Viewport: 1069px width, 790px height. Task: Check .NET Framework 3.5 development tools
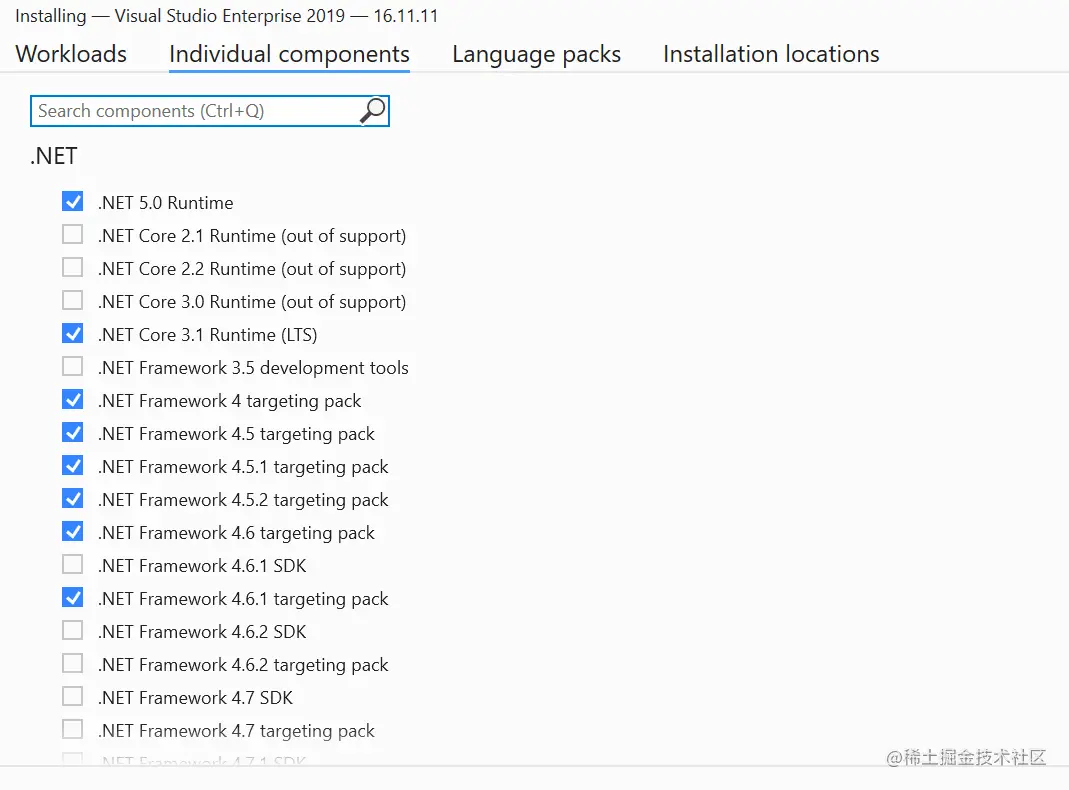click(x=72, y=366)
